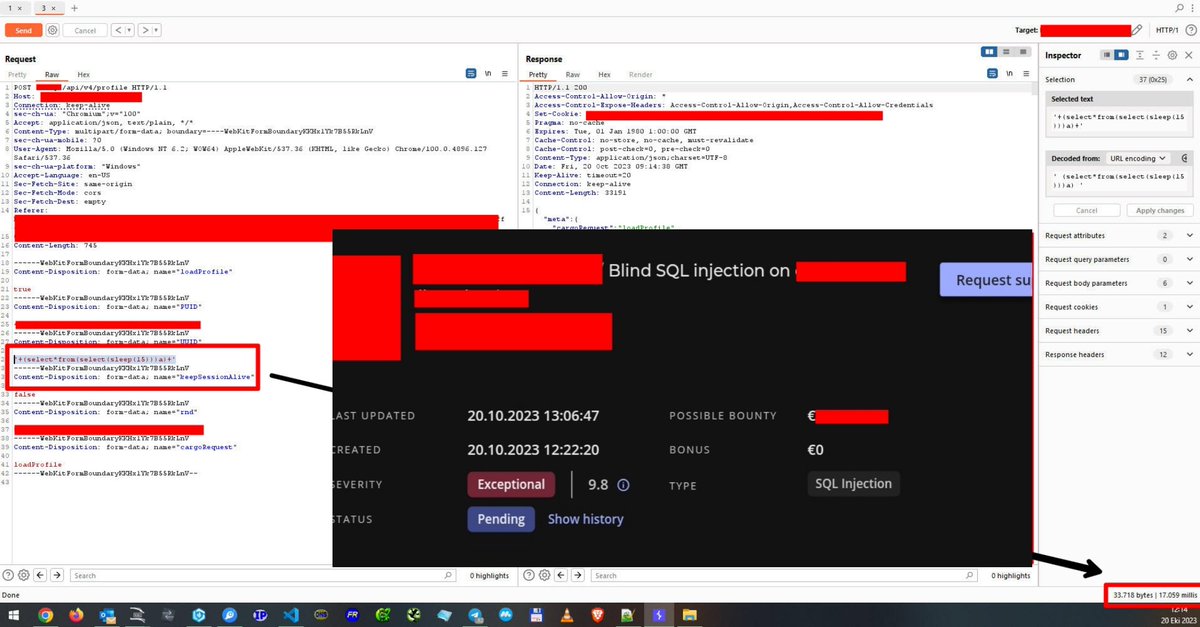Cancel Inspector decoded text changes

[1086, 210]
